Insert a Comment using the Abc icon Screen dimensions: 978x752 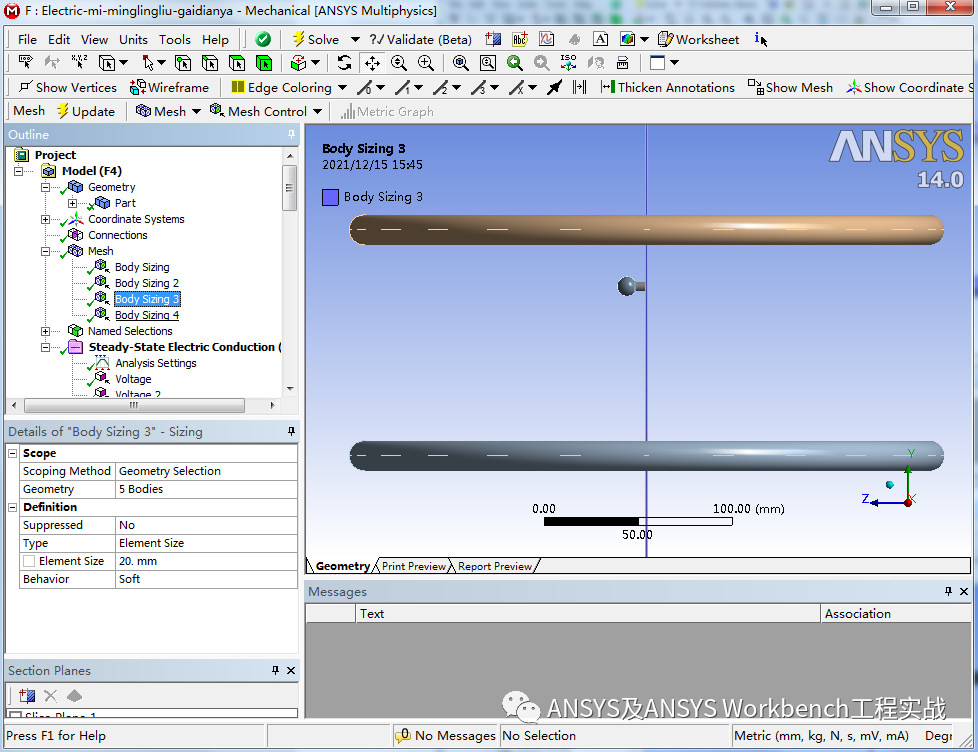520,39
